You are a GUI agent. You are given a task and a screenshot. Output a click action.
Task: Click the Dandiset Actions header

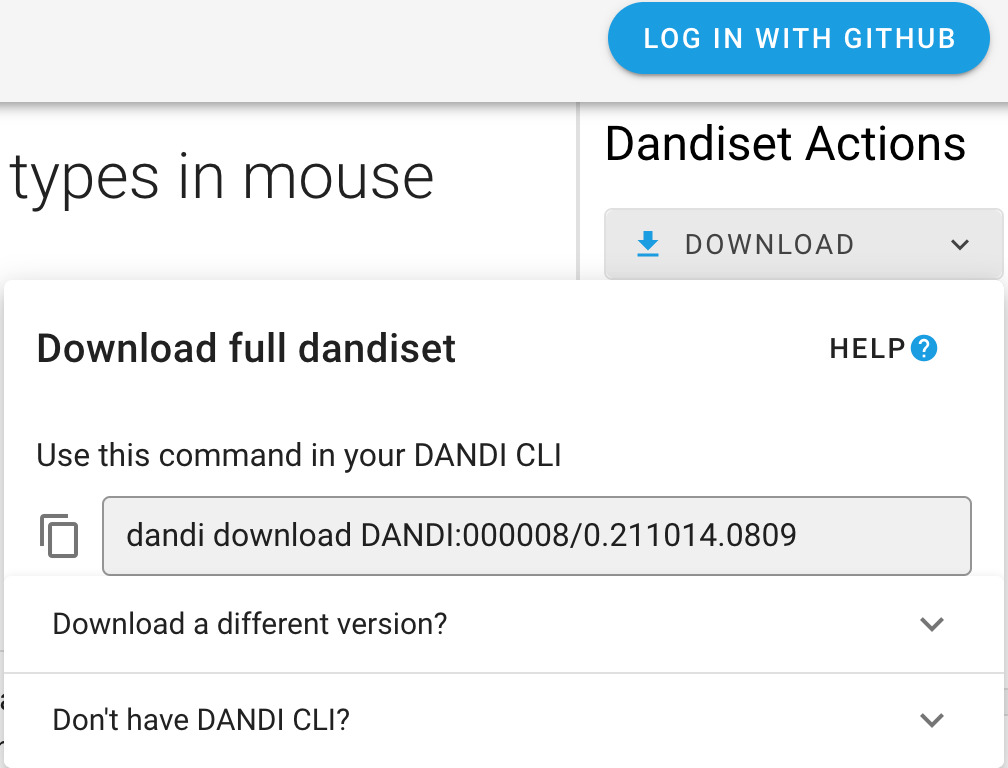pyautogui.click(x=782, y=144)
